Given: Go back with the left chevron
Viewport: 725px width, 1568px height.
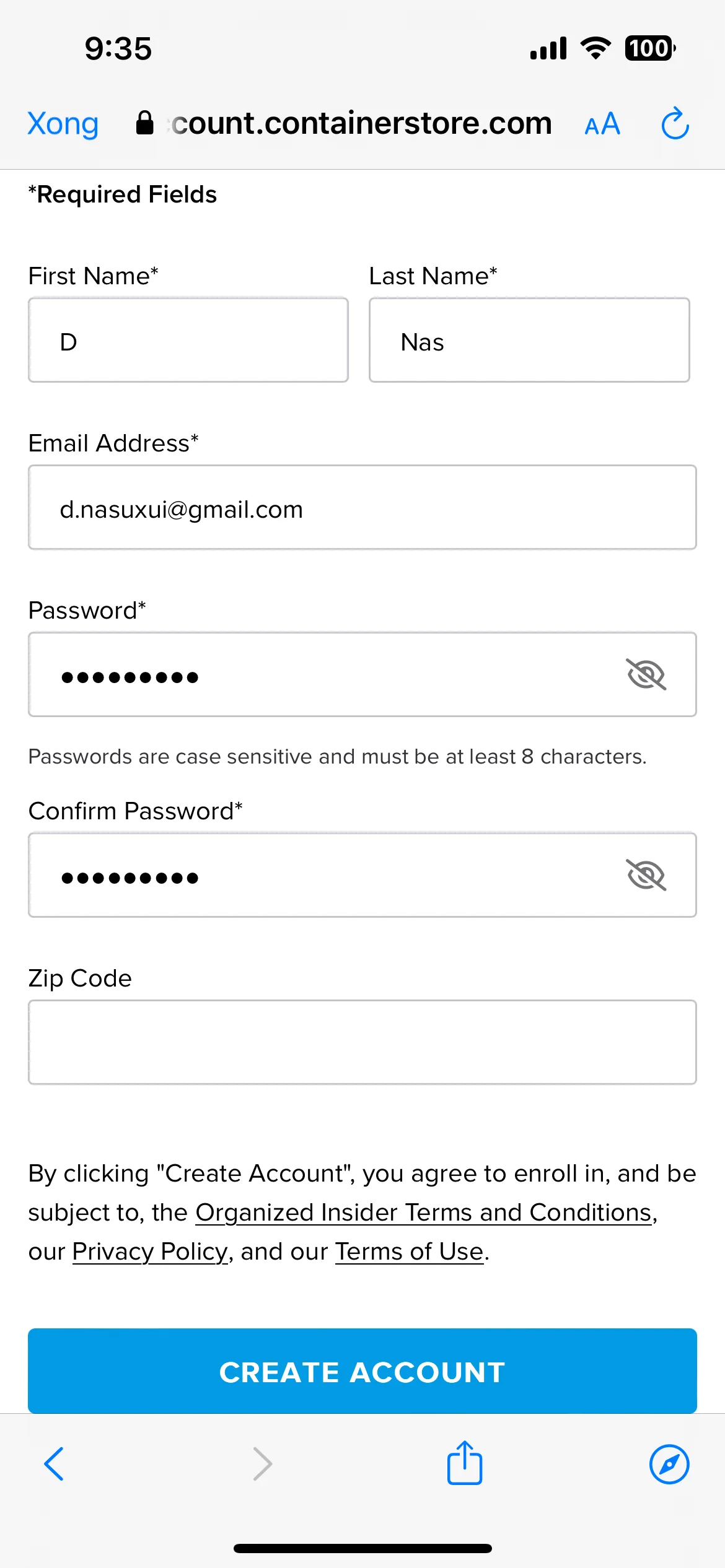Looking at the screenshot, I should 54,1464.
